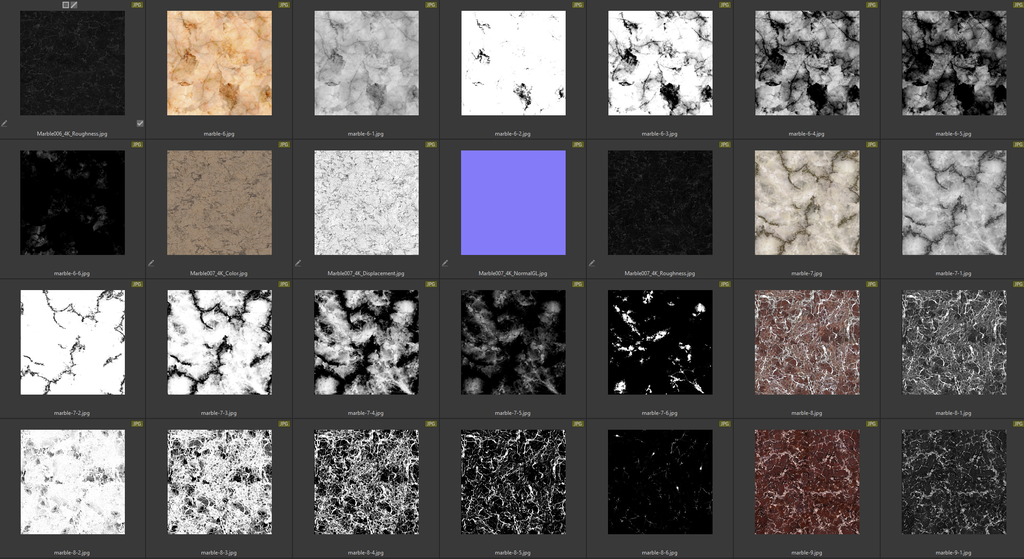Screen dimensions: 1024x559
Task: Select the red-brown marble-8.jpg thumbnail
Action: tap(807, 342)
